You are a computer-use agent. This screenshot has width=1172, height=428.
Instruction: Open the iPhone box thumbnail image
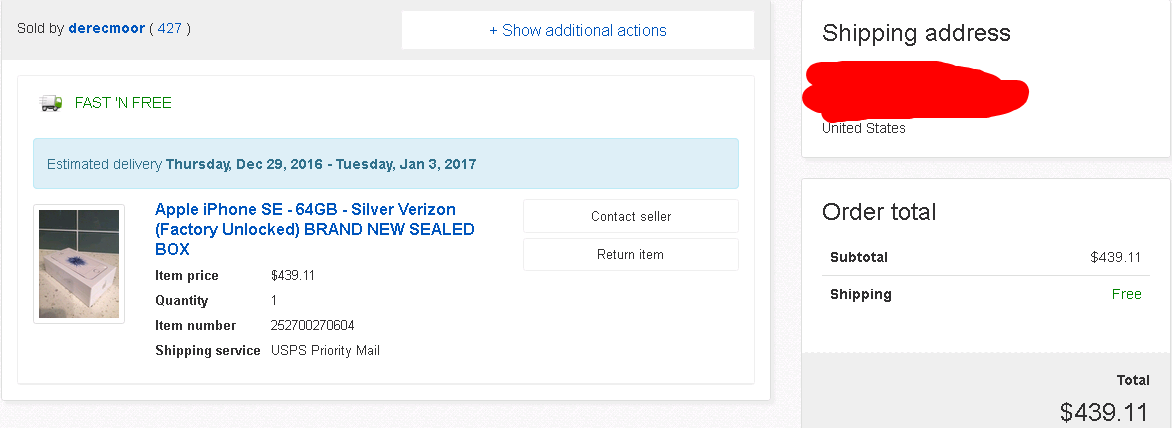pos(79,264)
